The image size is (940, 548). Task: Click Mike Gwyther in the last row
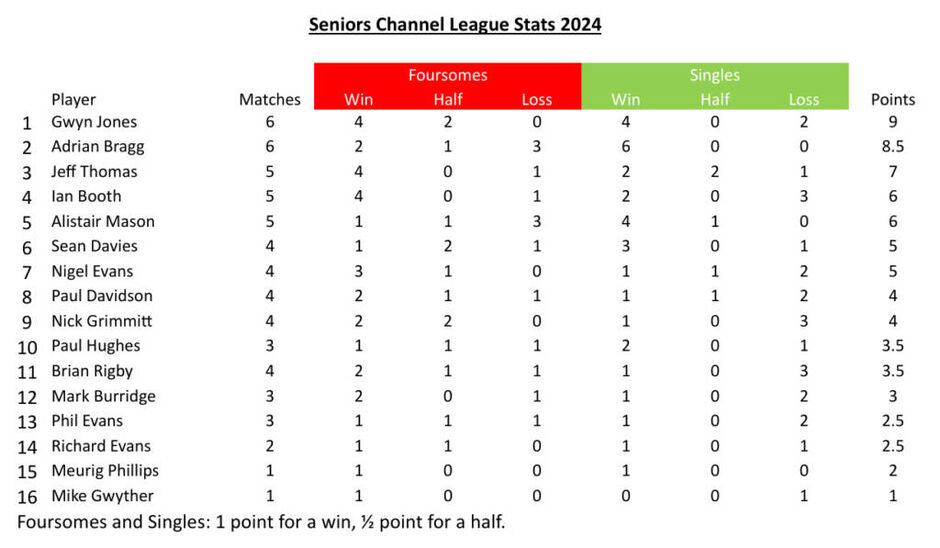(101, 495)
